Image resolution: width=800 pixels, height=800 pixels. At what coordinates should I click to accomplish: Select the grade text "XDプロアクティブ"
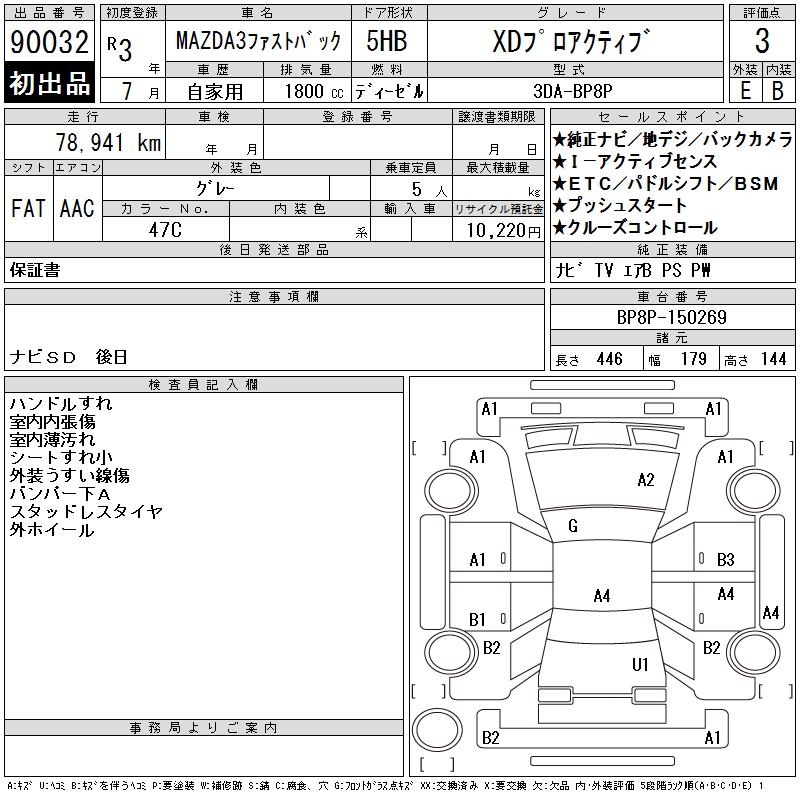571,41
